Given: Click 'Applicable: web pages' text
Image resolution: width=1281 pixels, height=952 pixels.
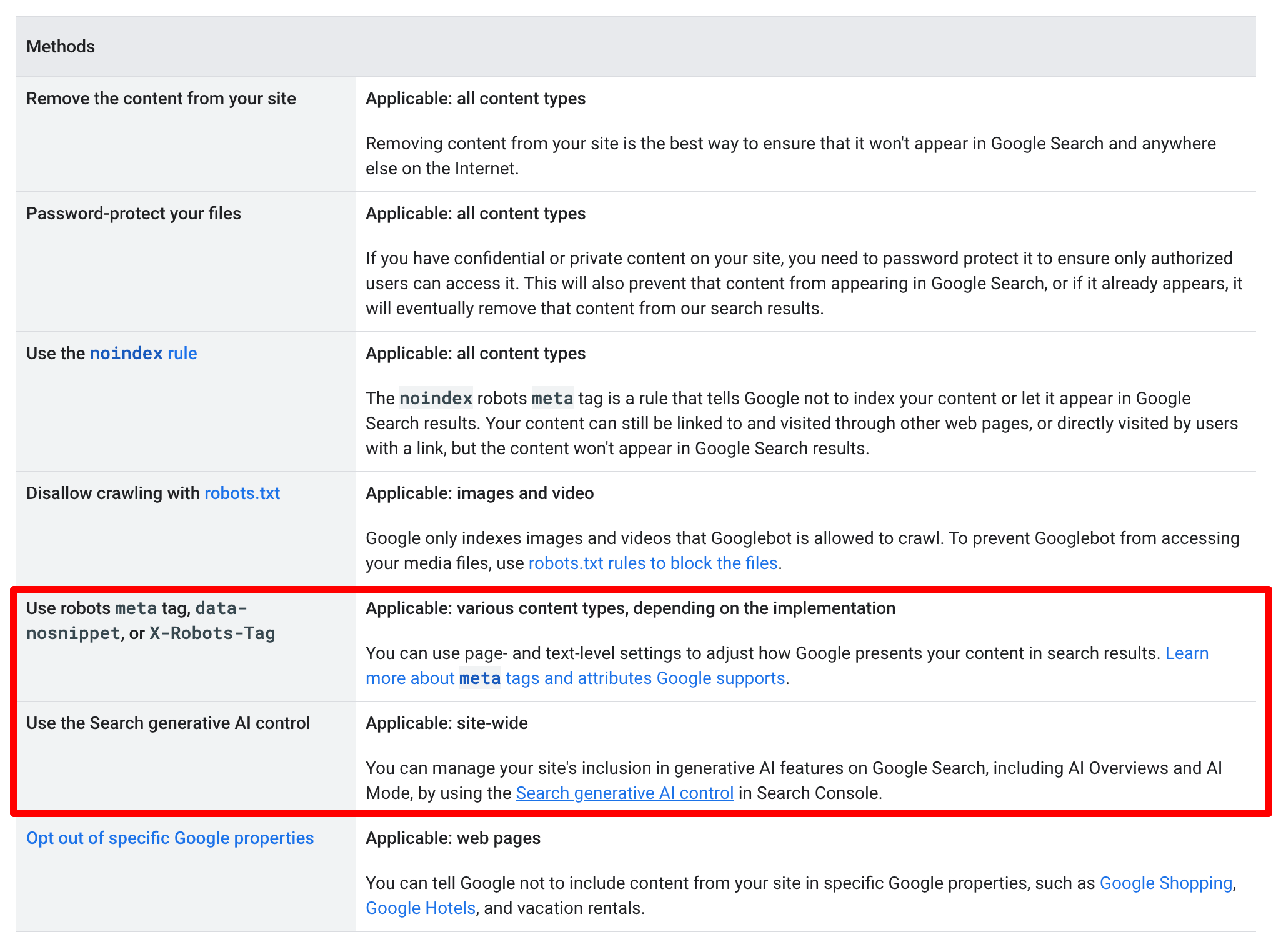Looking at the screenshot, I should point(453,838).
